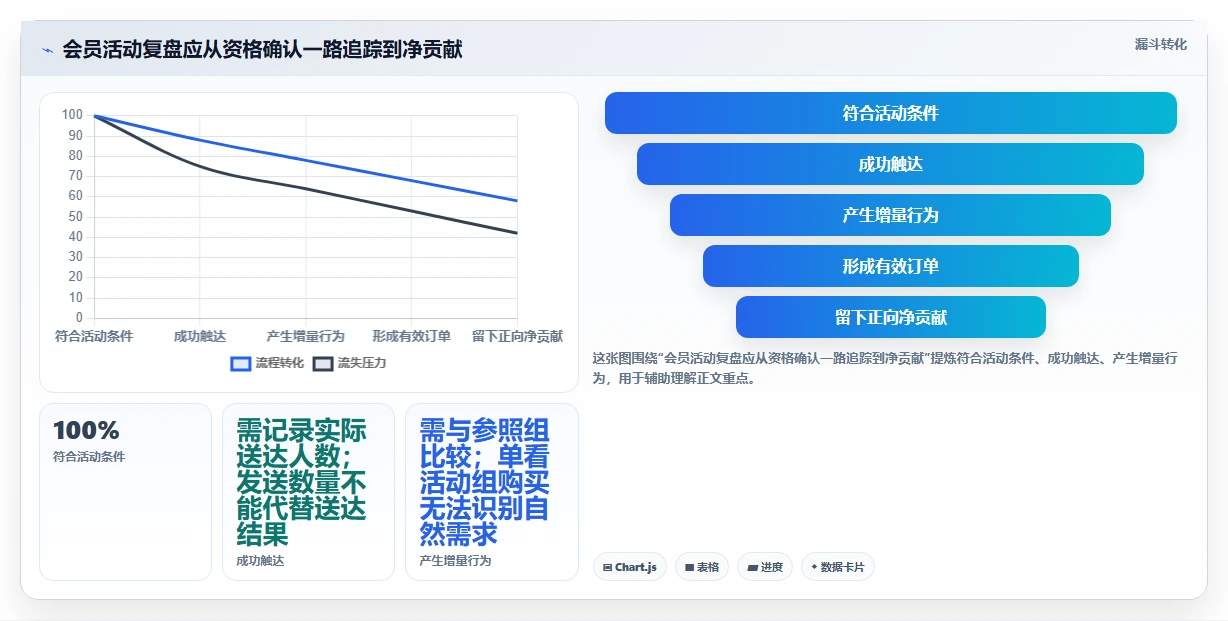Open the 100% 符合活动条件 data card
Image resolution: width=1228 pixels, height=621 pixels.
click(125, 491)
